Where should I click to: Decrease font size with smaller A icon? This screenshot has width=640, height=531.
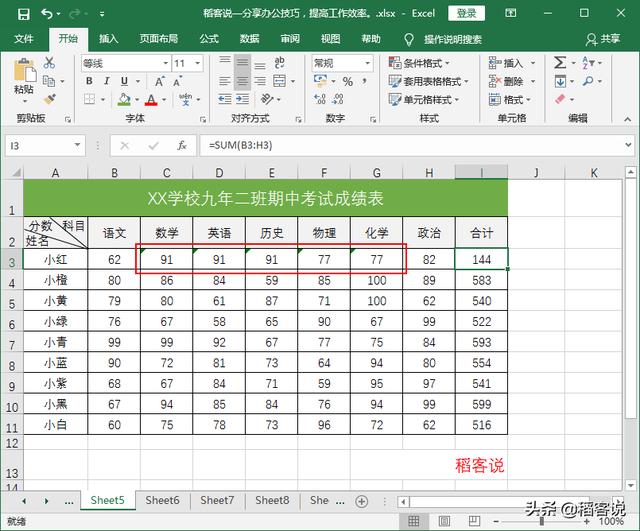[177, 81]
